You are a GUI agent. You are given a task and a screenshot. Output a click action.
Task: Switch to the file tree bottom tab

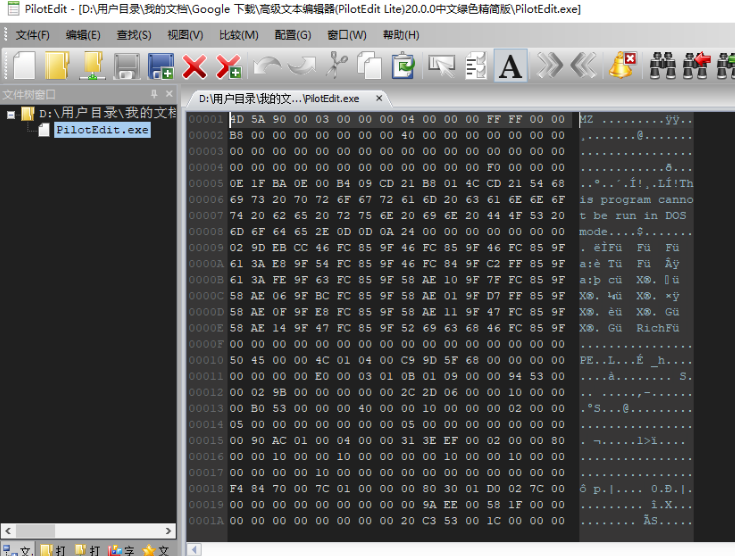[x=18, y=550]
